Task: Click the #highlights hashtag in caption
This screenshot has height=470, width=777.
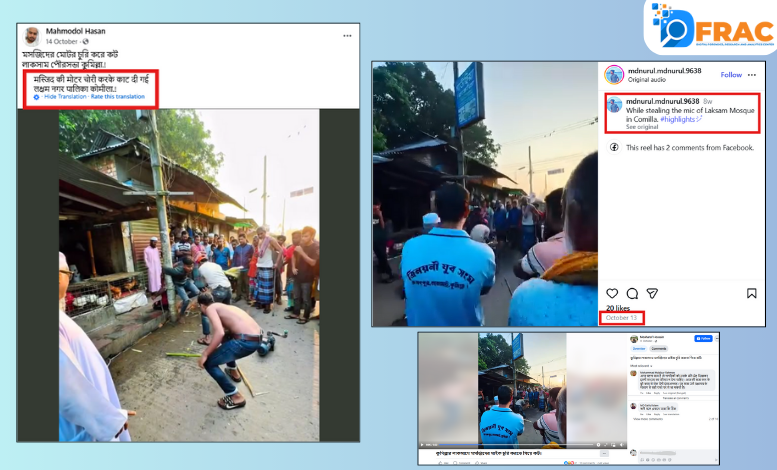Action: pos(680,119)
